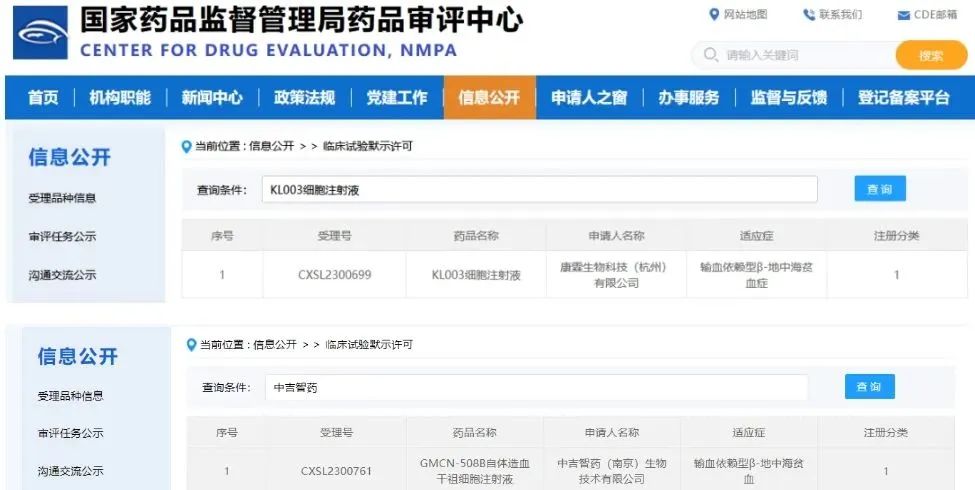Open CDE邮箱 link

click(x=935, y=15)
